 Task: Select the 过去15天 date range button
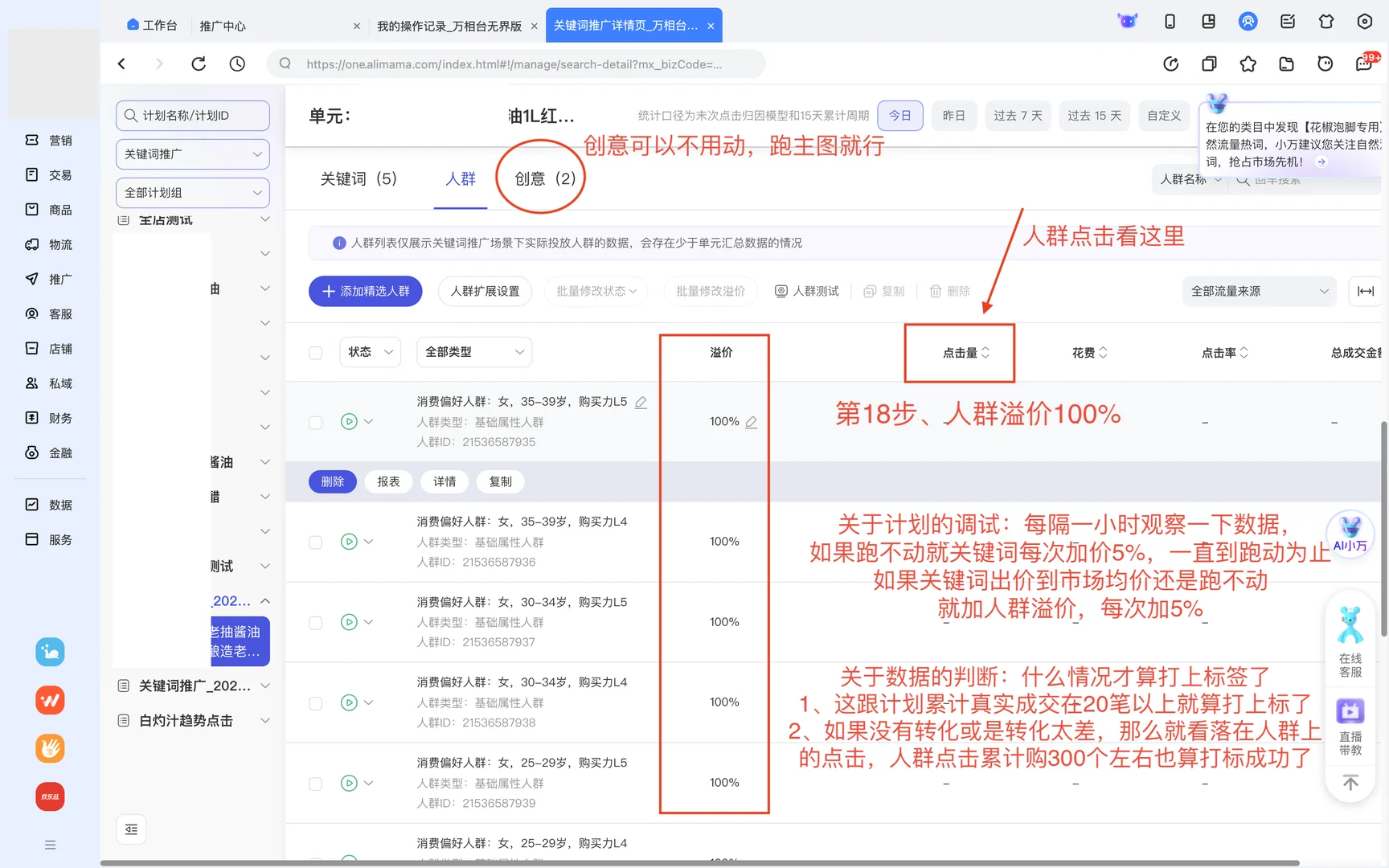[x=1094, y=115]
